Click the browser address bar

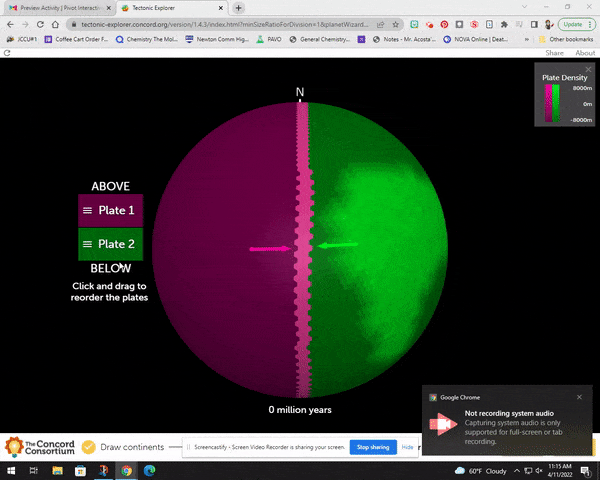(250, 23)
